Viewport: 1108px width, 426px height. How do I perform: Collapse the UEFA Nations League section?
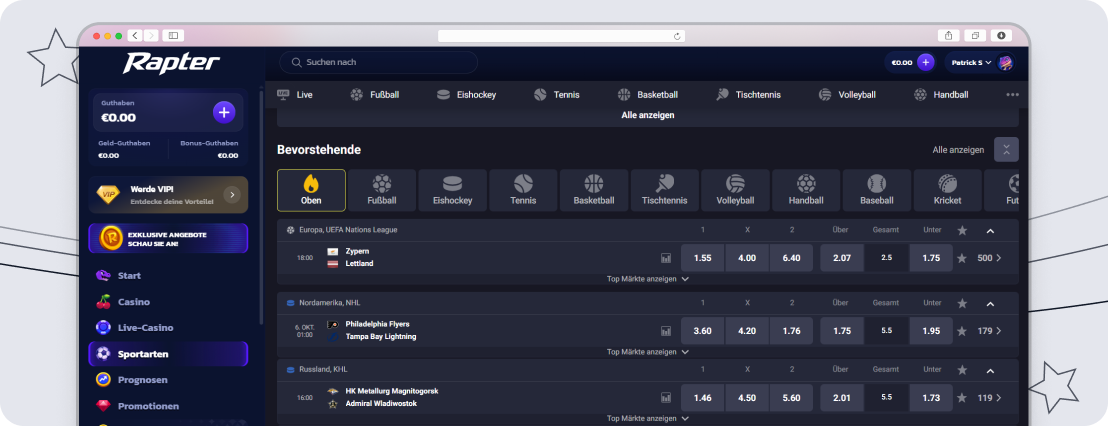[x=990, y=230]
